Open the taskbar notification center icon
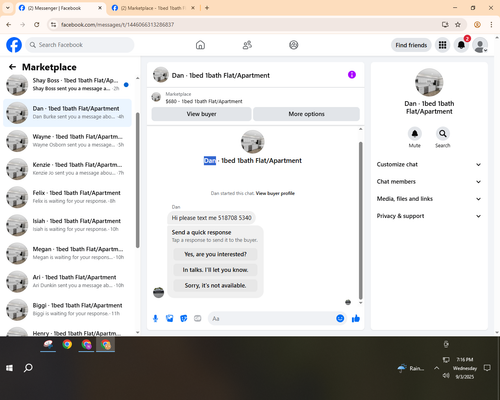The width and height of the screenshot is (500, 400). 487,368
